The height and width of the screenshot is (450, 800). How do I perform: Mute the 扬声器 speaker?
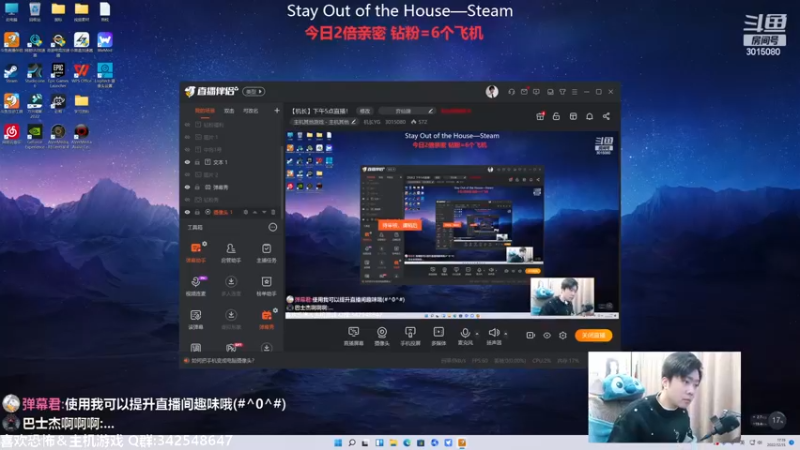click(493, 335)
